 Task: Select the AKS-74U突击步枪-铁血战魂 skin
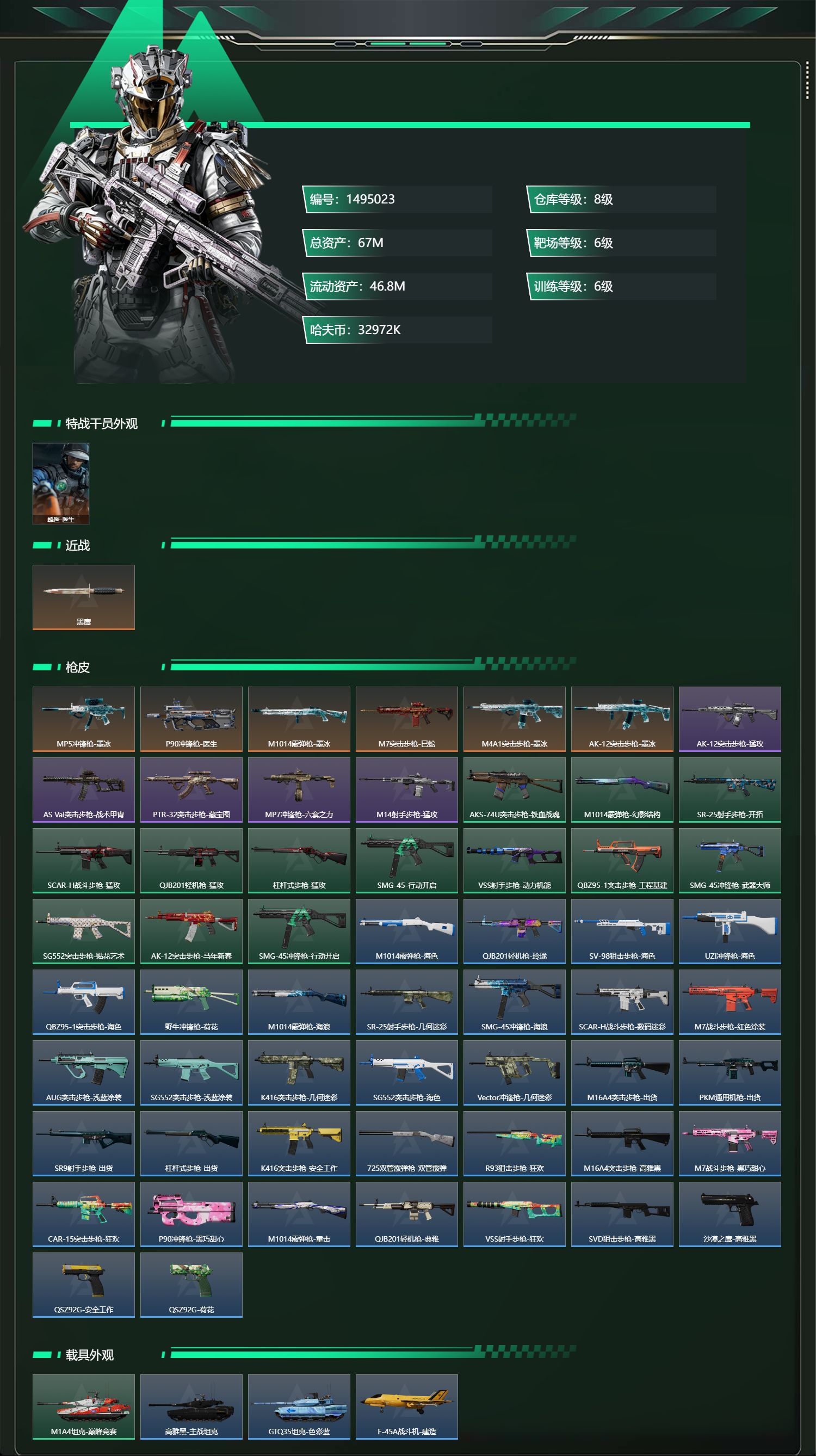click(514, 789)
